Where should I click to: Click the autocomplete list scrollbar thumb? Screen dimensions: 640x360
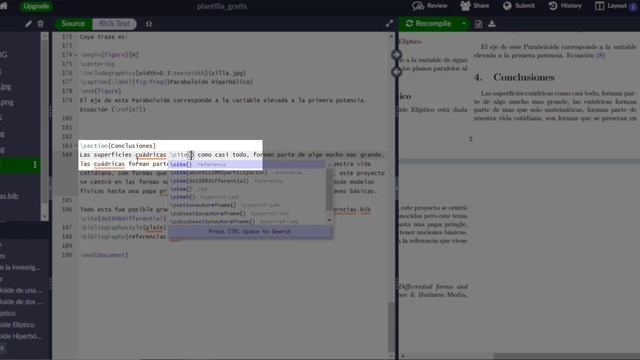click(x=329, y=189)
